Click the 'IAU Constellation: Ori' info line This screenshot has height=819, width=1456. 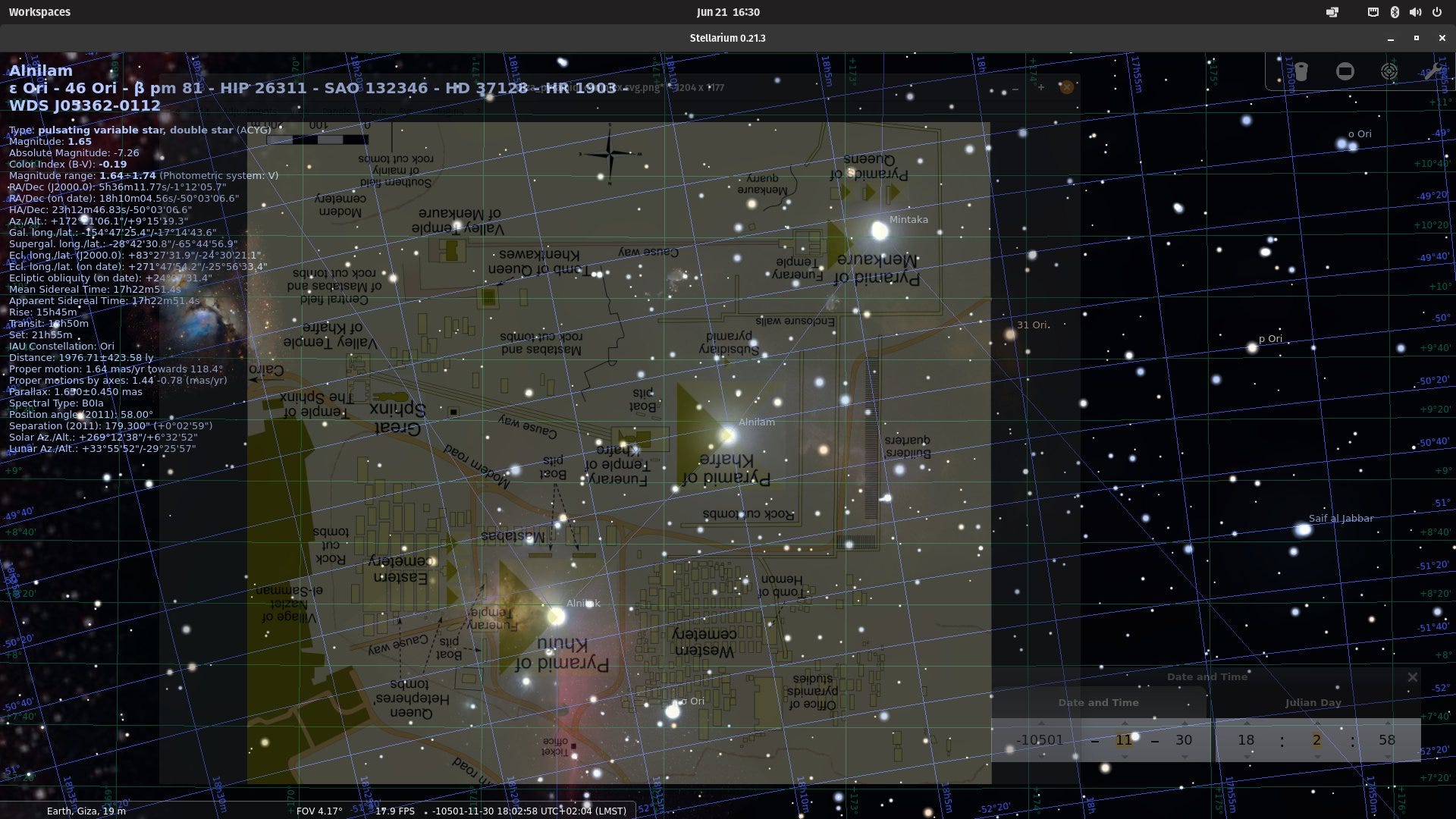pyautogui.click(x=61, y=346)
